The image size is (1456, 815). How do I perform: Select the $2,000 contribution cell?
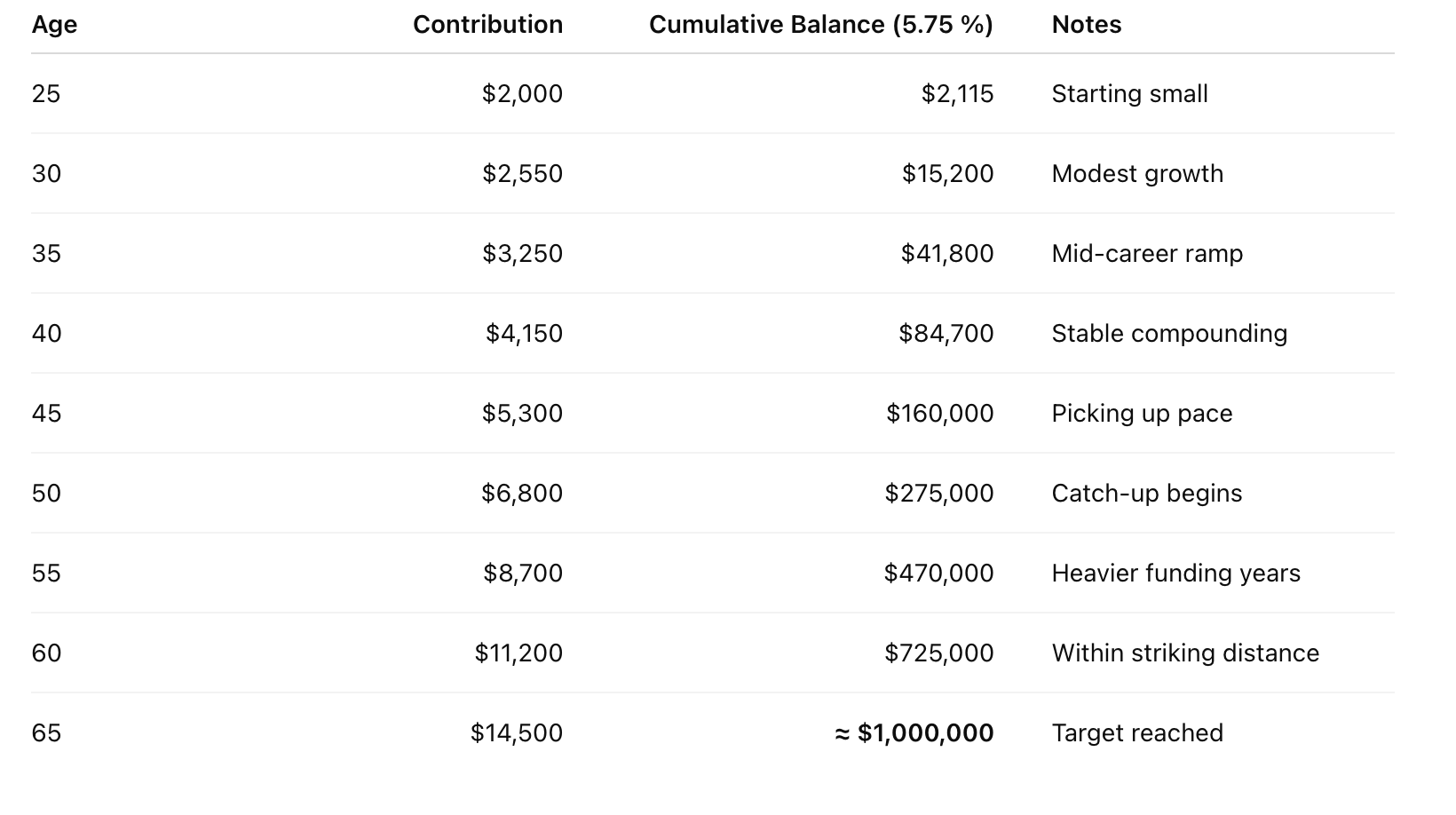point(522,94)
